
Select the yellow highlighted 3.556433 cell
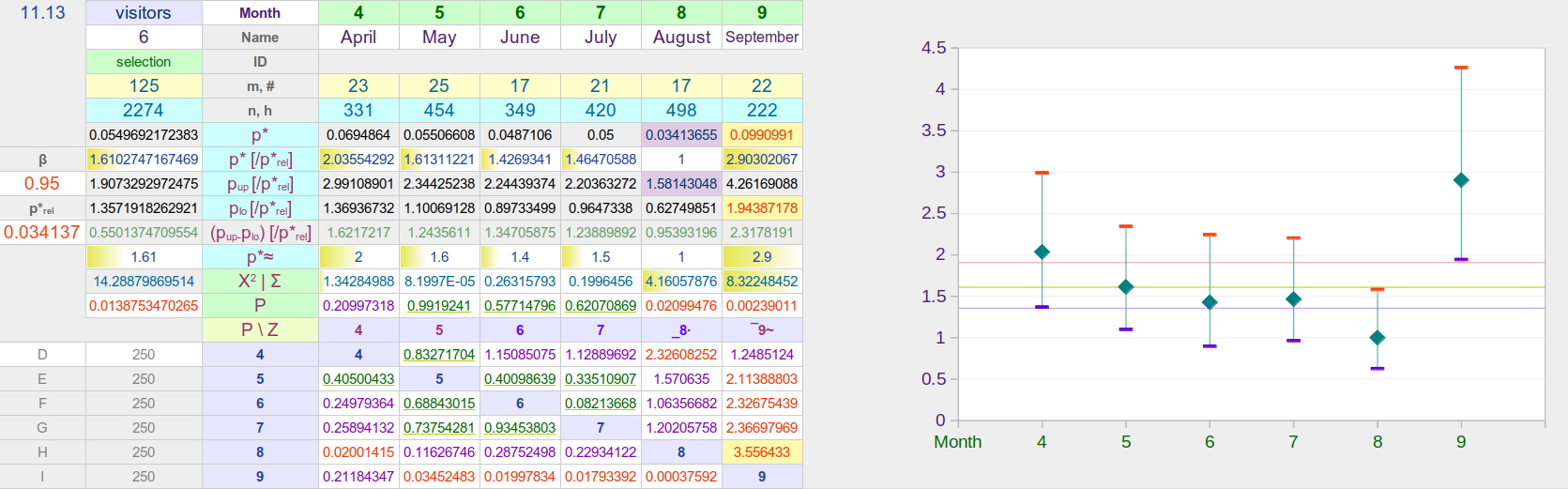coord(762,451)
